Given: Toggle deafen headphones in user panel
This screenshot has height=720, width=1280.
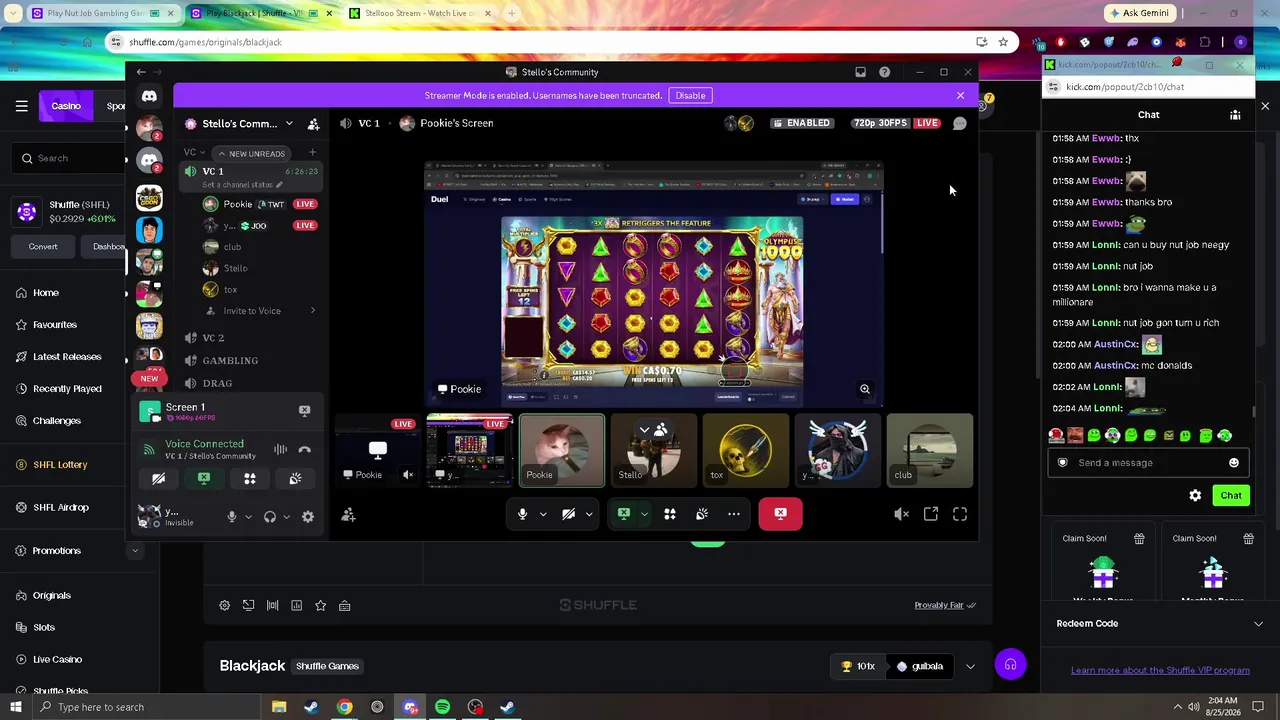Looking at the screenshot, I should [270, 517].
